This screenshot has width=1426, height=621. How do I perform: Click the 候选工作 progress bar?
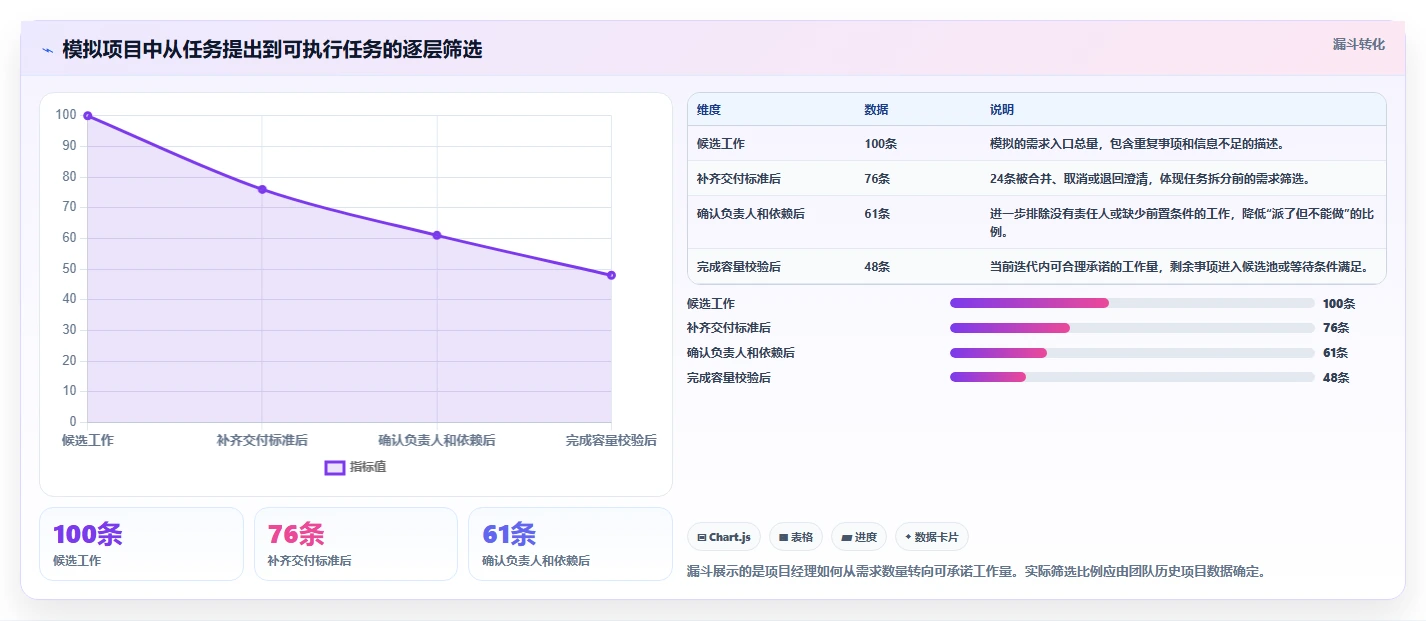[1132, 303]
